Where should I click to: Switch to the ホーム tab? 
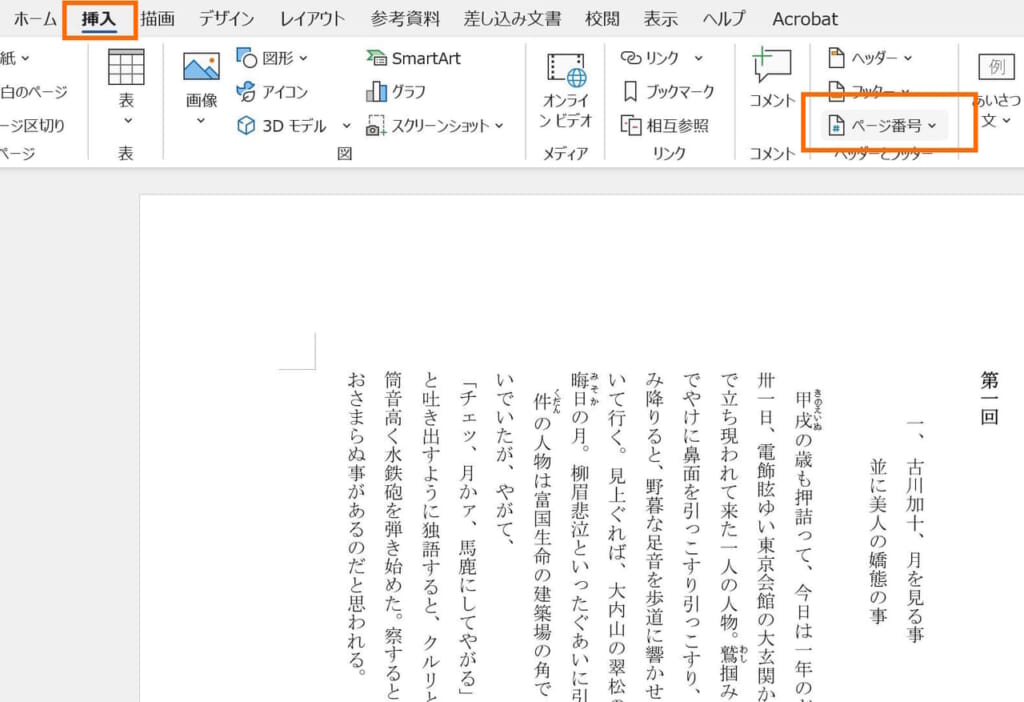[x=35, y=19]
